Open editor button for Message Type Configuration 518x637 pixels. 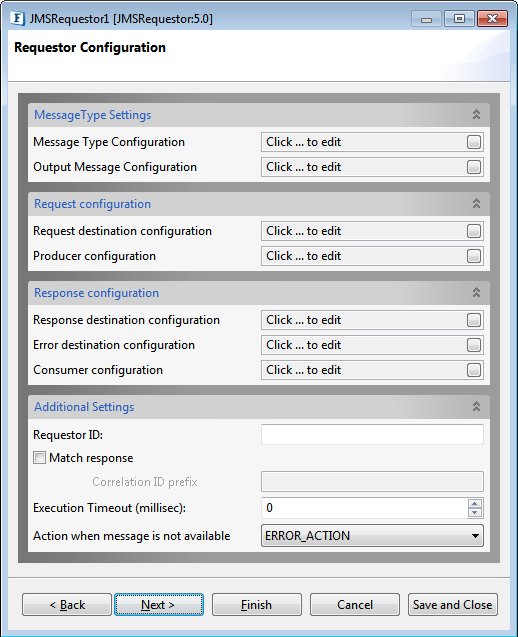point(474,142)
